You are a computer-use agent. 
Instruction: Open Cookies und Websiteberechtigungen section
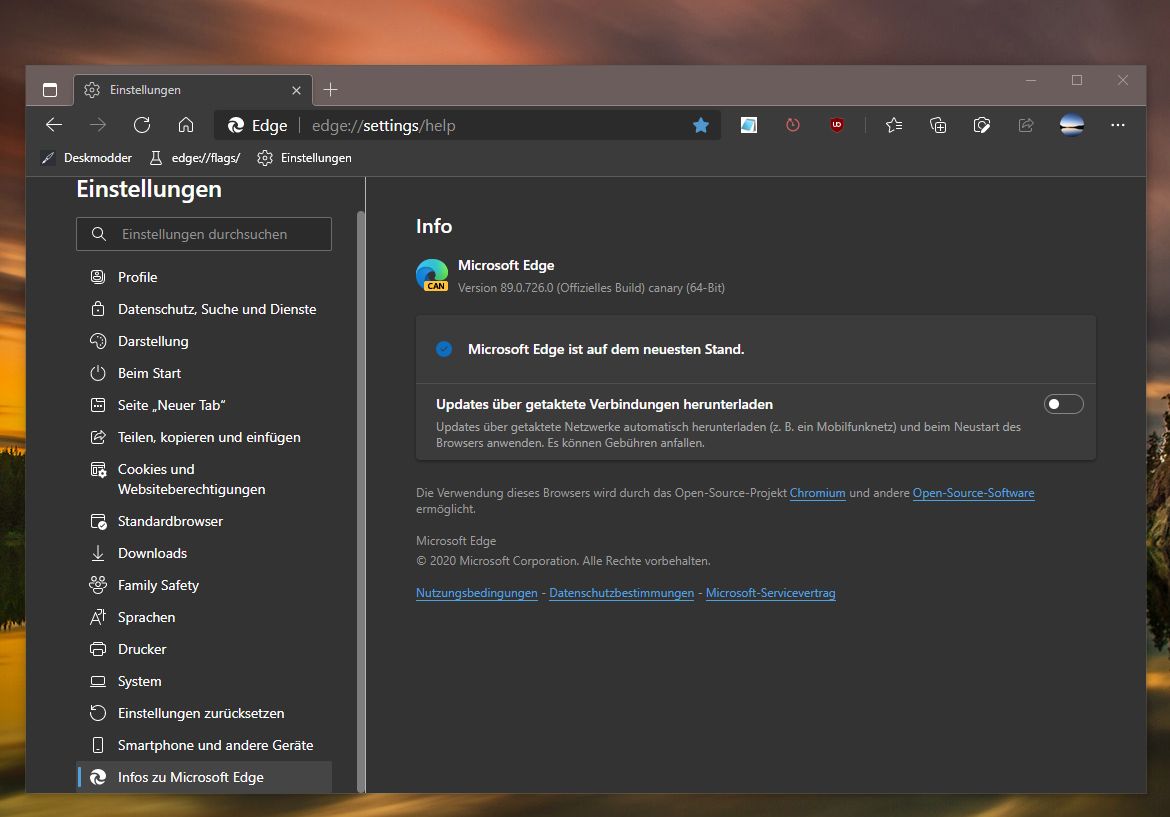204,479
